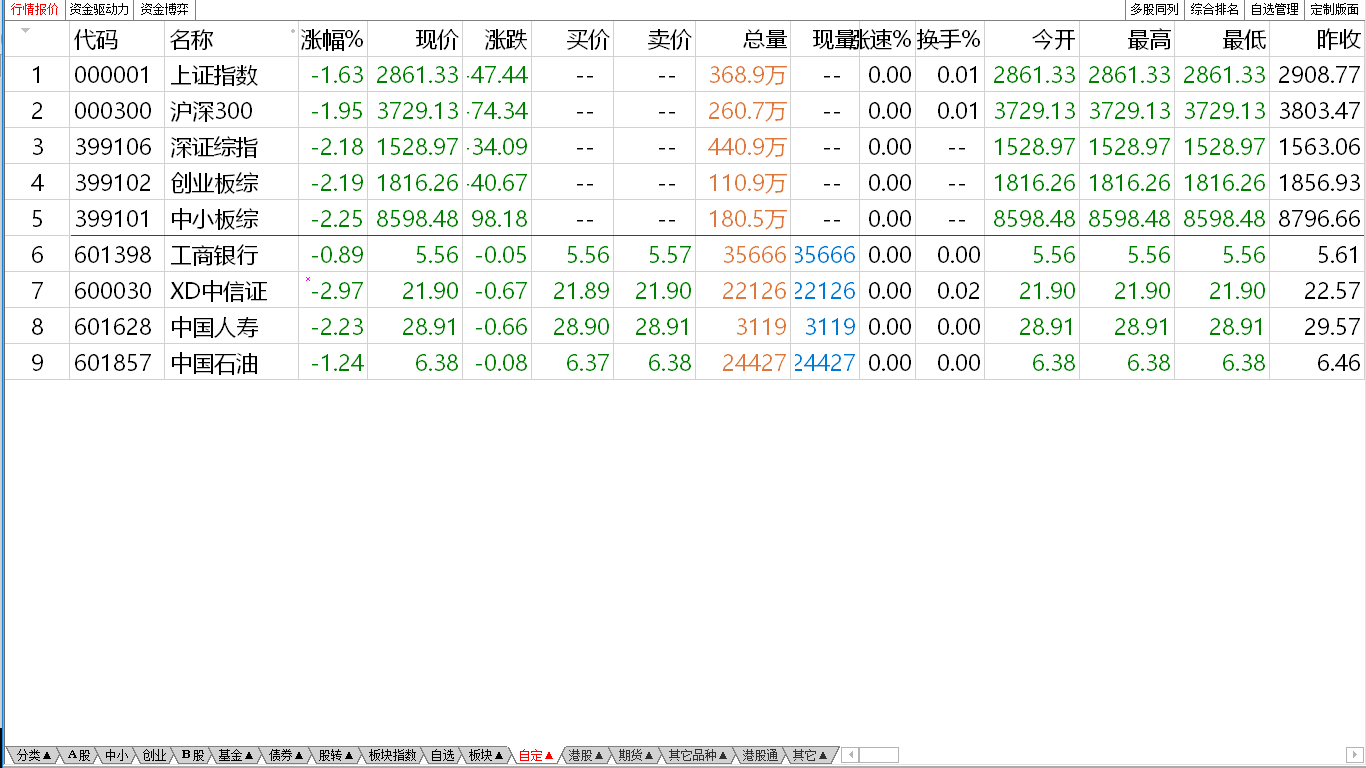Open 自选管理 panel
The height and width of the screenshot is (768, 1366).
[1274, 10]
